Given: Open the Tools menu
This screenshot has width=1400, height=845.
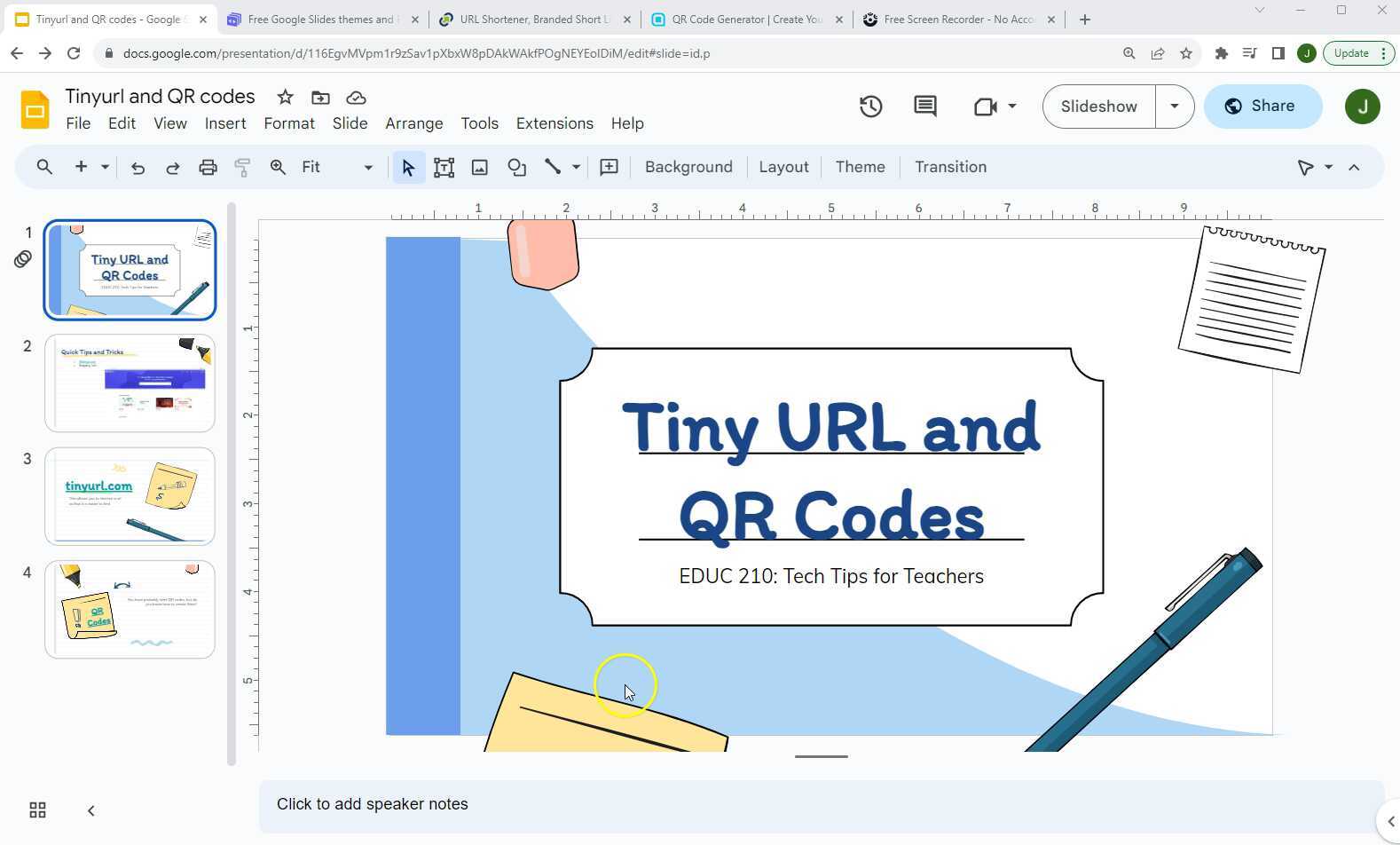Looking at the screenshot, I should 479,123.
